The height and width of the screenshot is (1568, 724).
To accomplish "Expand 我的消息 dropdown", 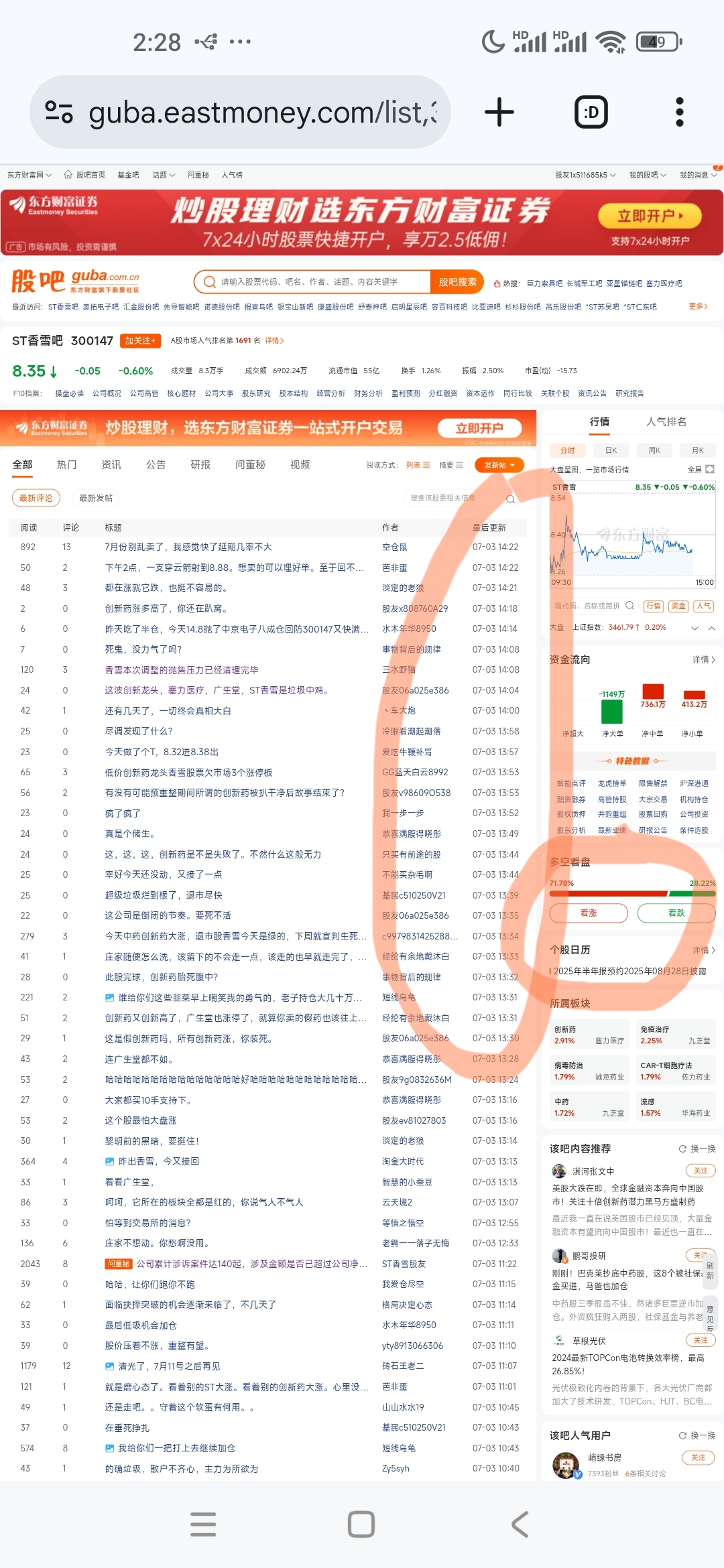I will pos(699,175).
